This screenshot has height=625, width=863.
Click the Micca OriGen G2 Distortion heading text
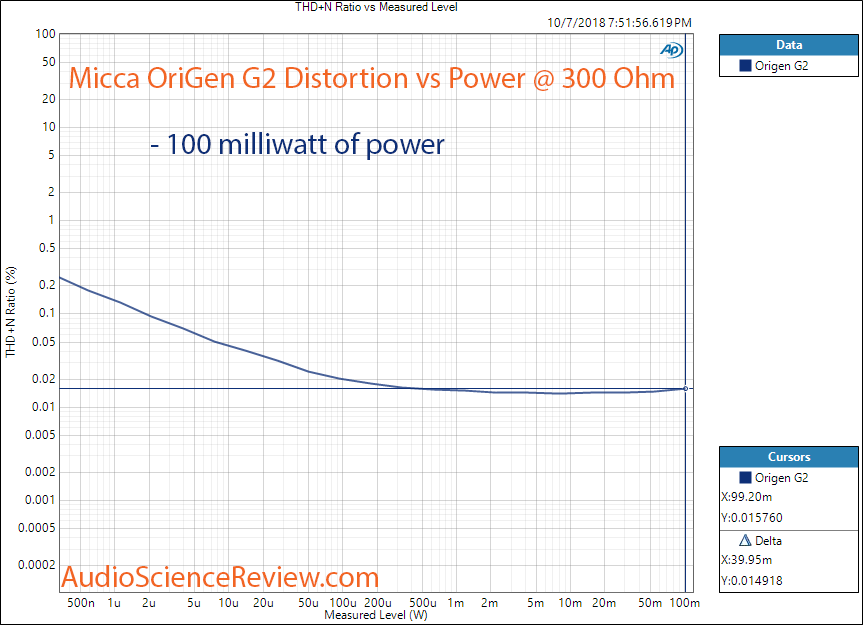[372, 78]
